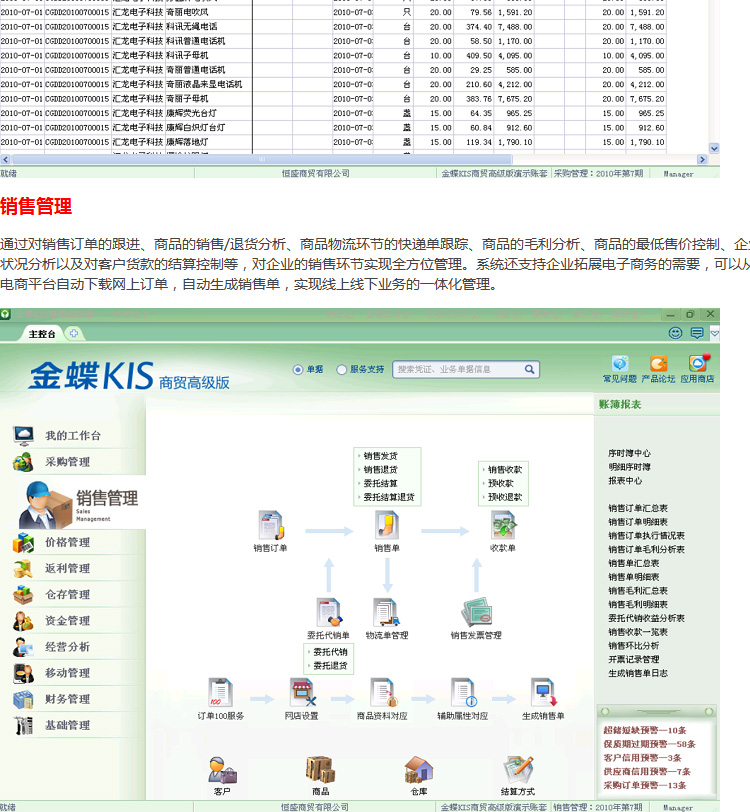Click 委托代销 link
Viewport: 750px width, 812px height.
(x=330, y=652)
